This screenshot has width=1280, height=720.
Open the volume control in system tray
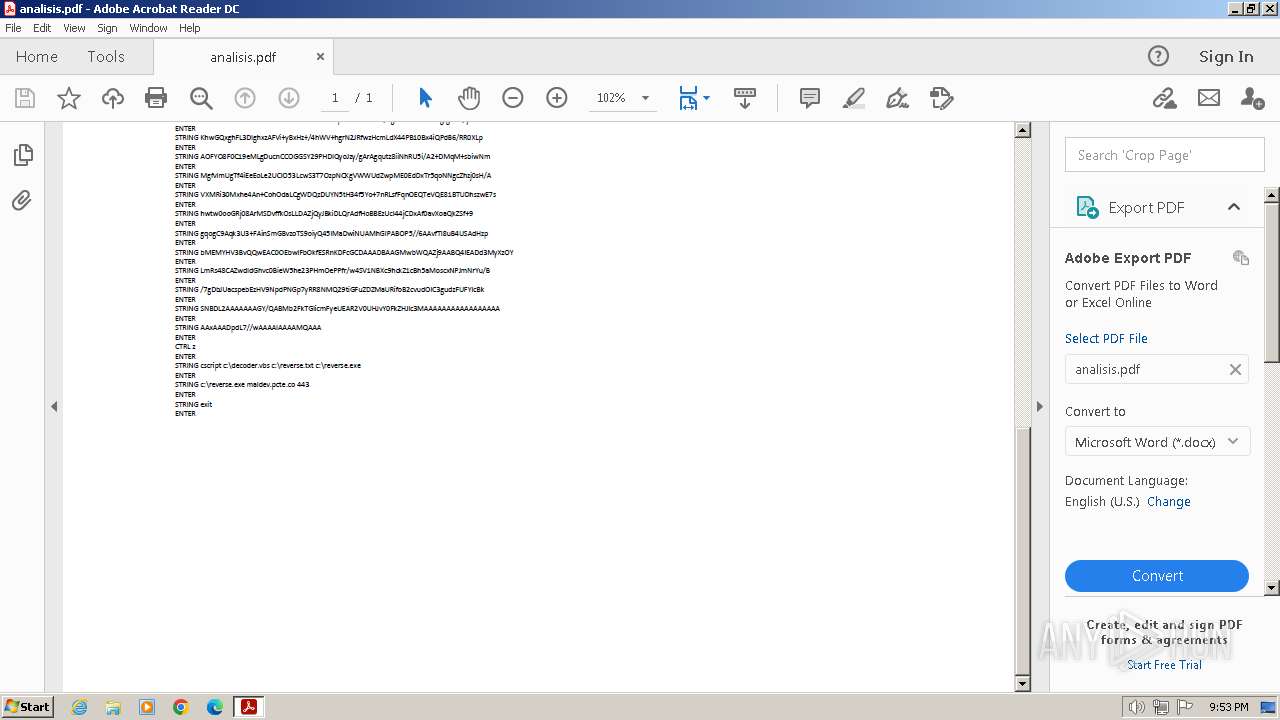[x=1136, y=707]
